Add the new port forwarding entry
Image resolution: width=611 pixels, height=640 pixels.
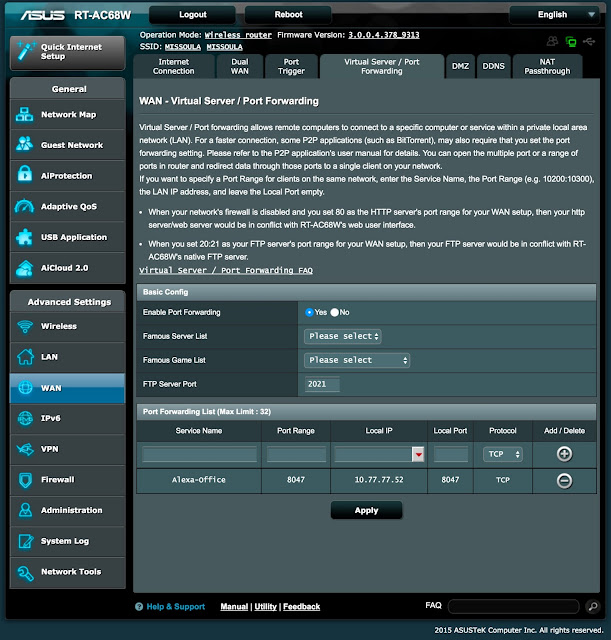point(564,454)
